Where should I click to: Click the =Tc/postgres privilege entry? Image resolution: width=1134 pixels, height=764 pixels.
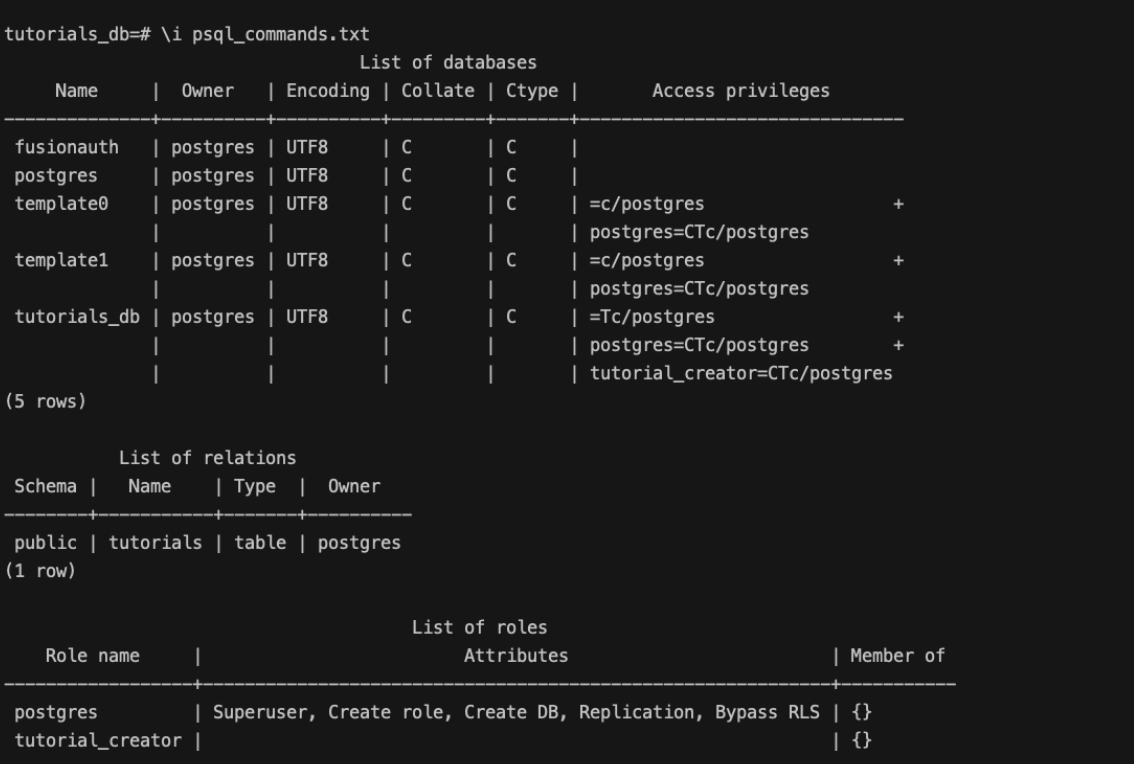(x=652, y=317)
